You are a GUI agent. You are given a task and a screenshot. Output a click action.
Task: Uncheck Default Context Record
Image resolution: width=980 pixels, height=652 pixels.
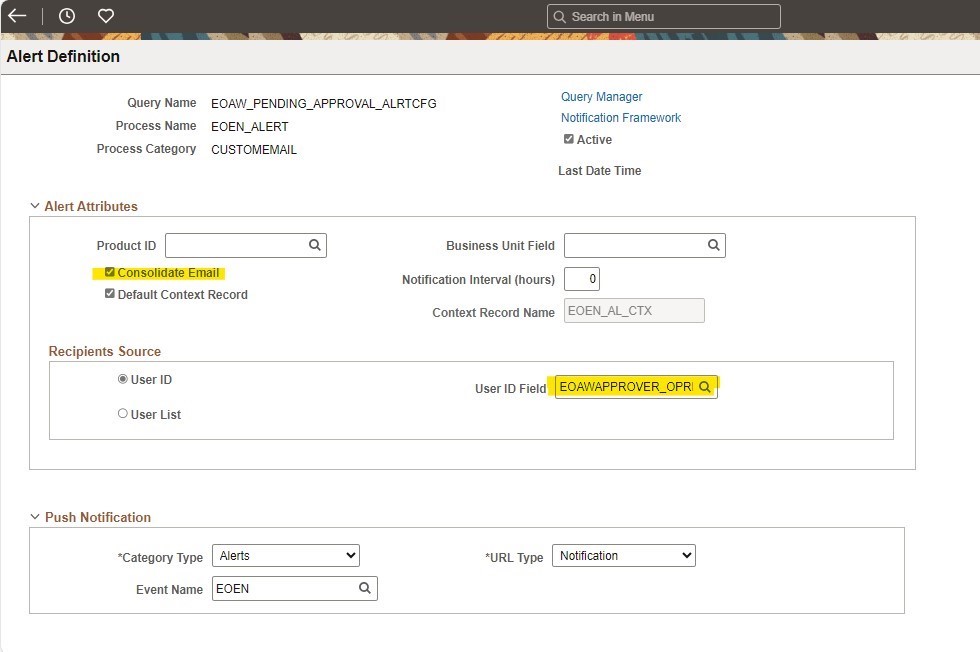point(110,292)
